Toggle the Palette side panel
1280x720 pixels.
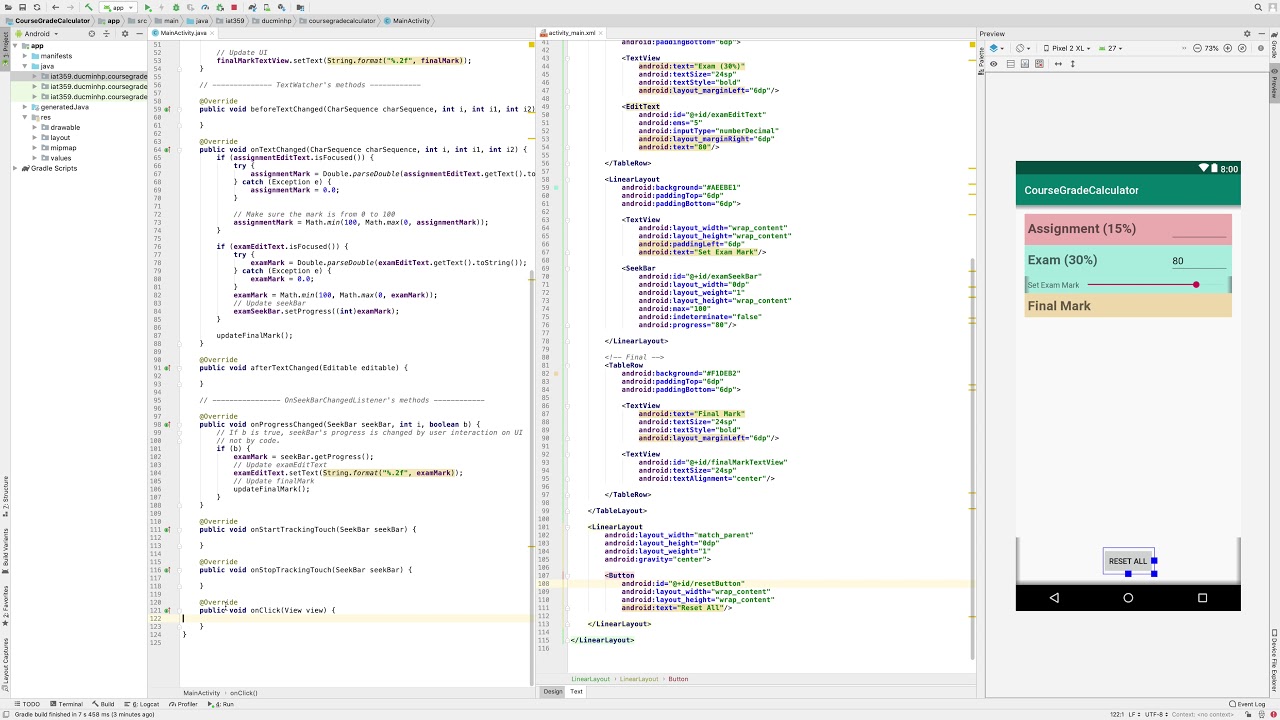[981, 62]
